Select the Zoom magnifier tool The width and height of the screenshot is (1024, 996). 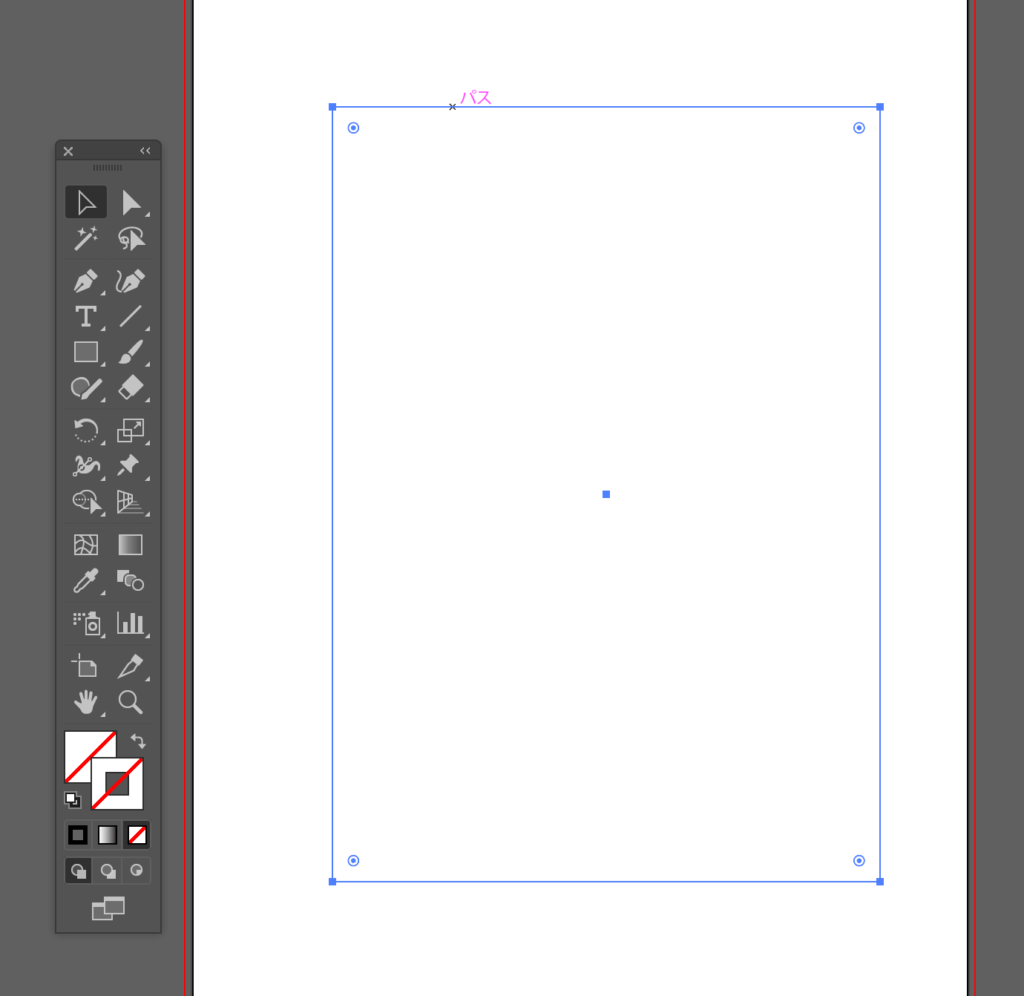click(131, 702)
